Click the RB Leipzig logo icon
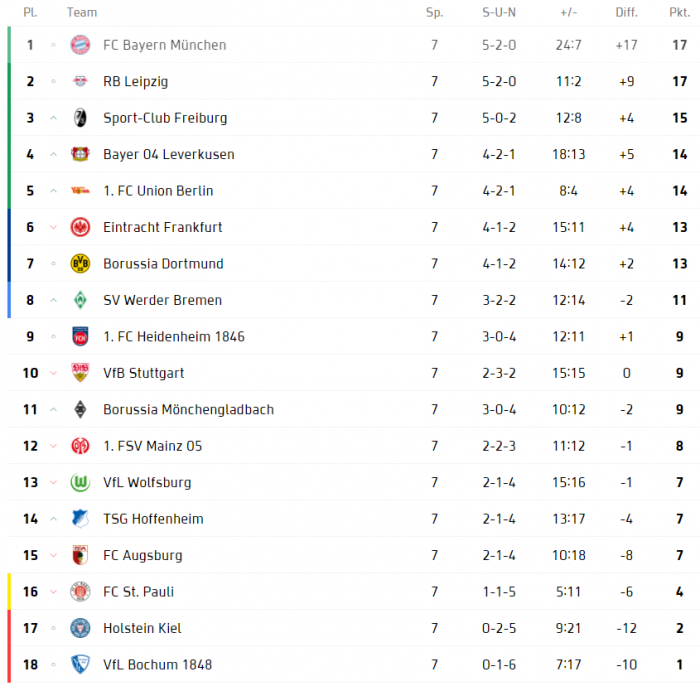Viewport: 700px width, 686px height. click(x=80, y=81)
